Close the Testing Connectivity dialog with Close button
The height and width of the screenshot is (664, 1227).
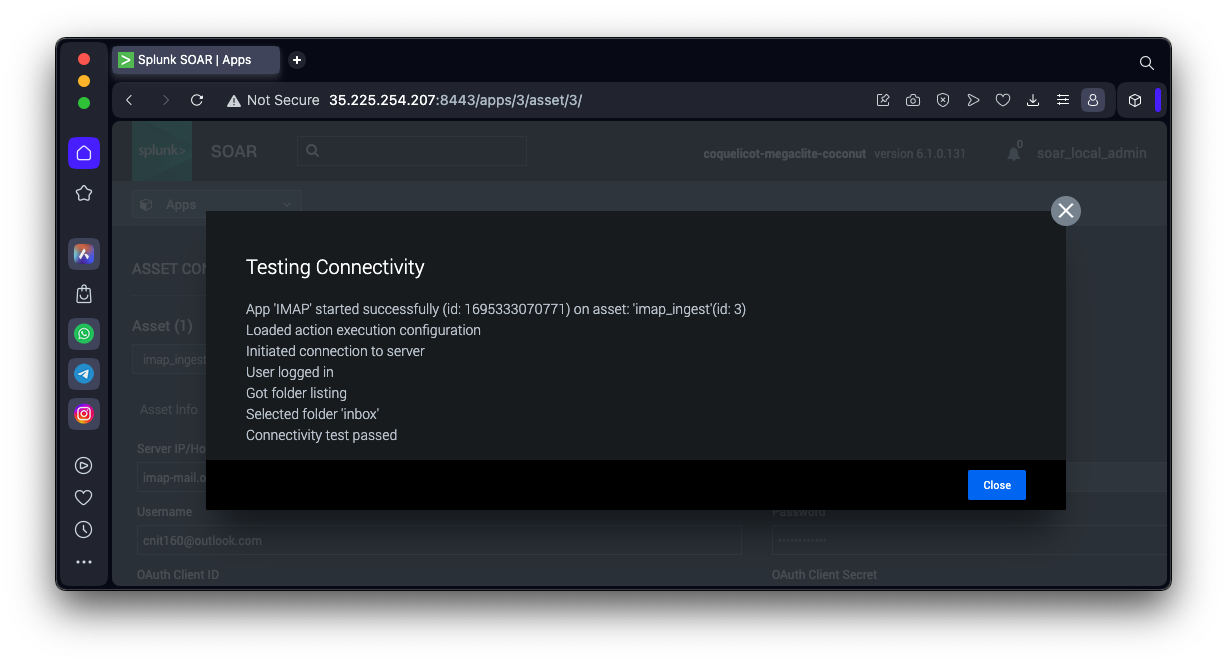coord(996,485)
